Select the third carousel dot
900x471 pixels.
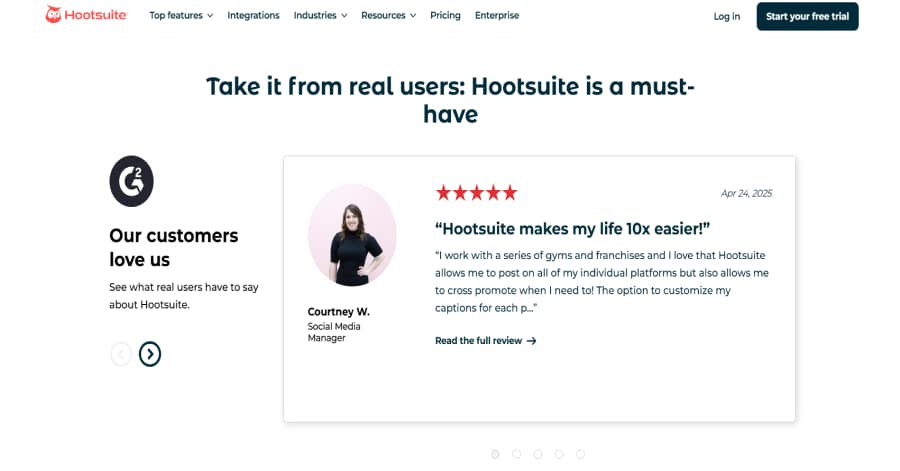(538, 454)
